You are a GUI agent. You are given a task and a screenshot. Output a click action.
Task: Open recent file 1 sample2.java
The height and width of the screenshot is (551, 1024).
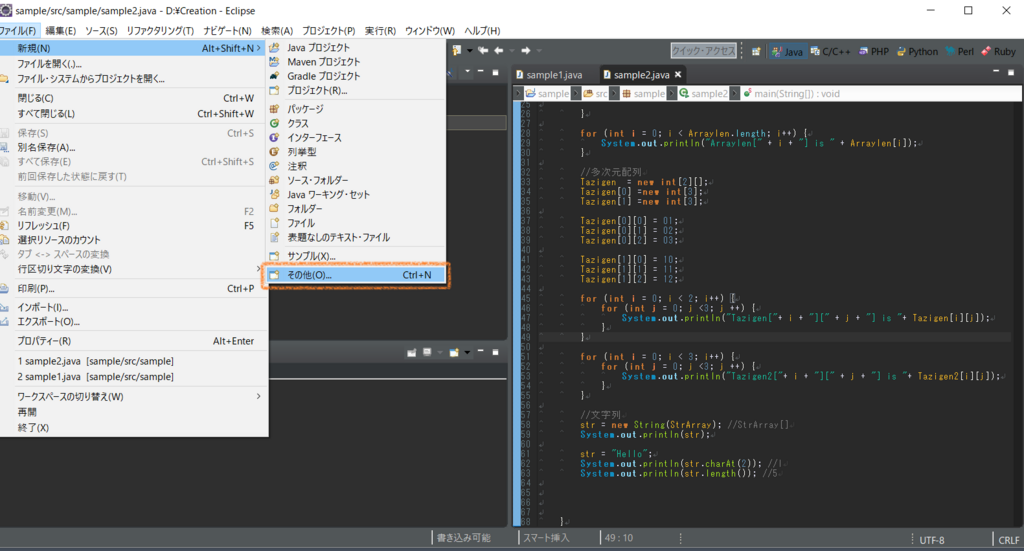click(x=95, y=361)
